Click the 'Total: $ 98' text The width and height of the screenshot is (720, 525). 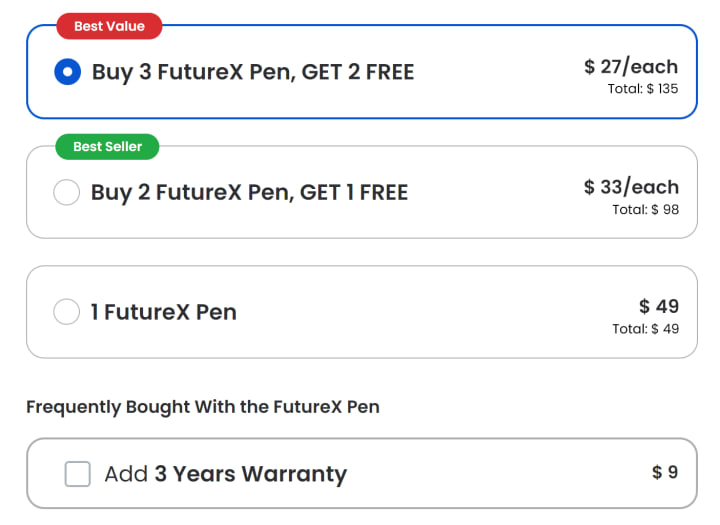click(x=645, y=209)
